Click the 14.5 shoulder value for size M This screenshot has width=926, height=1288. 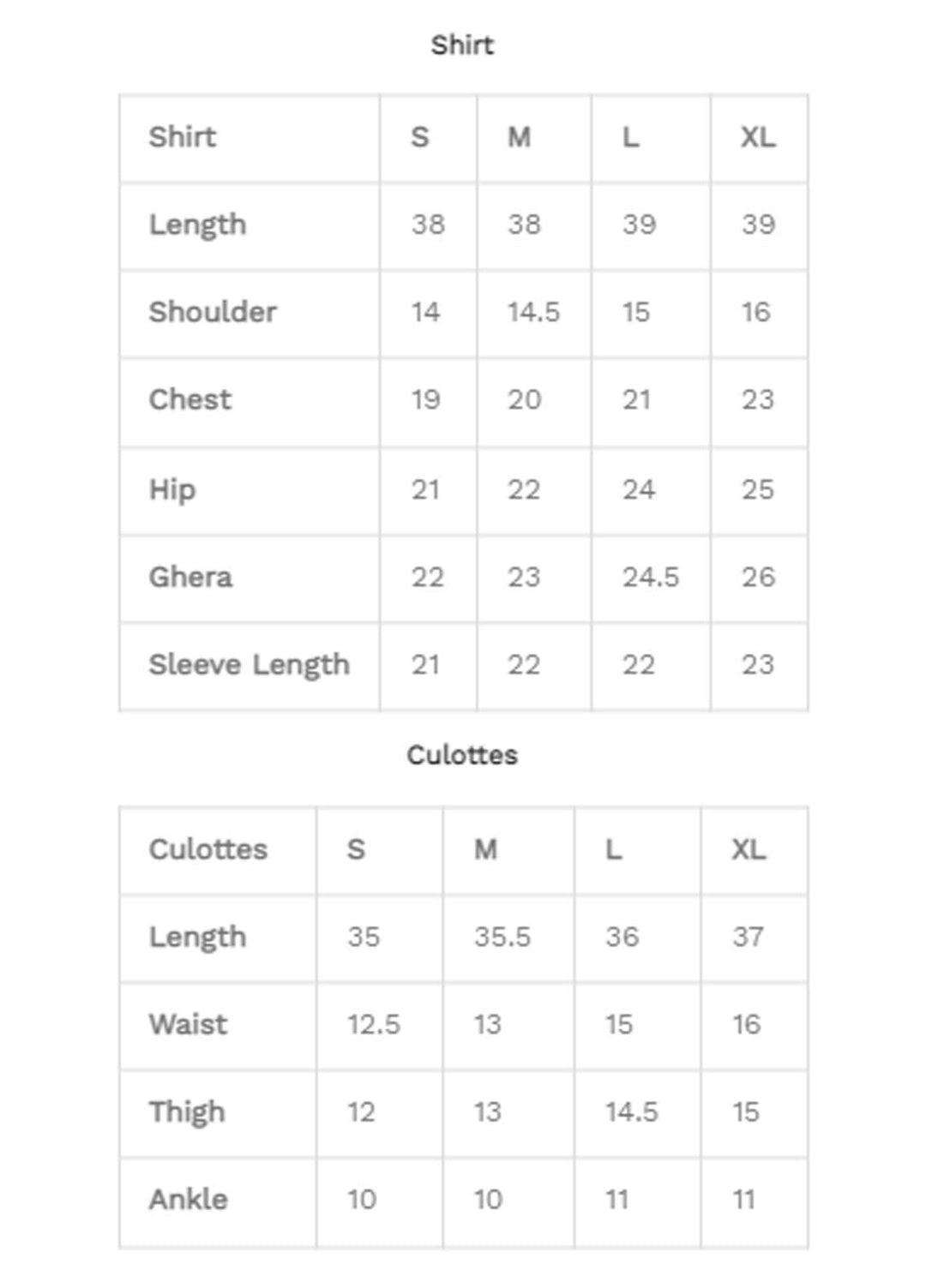533,312
